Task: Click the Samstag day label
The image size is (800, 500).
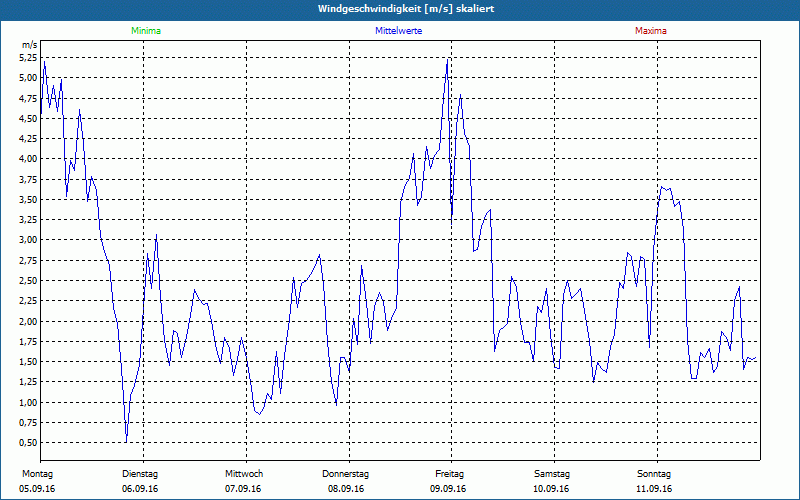Action: 552,474
